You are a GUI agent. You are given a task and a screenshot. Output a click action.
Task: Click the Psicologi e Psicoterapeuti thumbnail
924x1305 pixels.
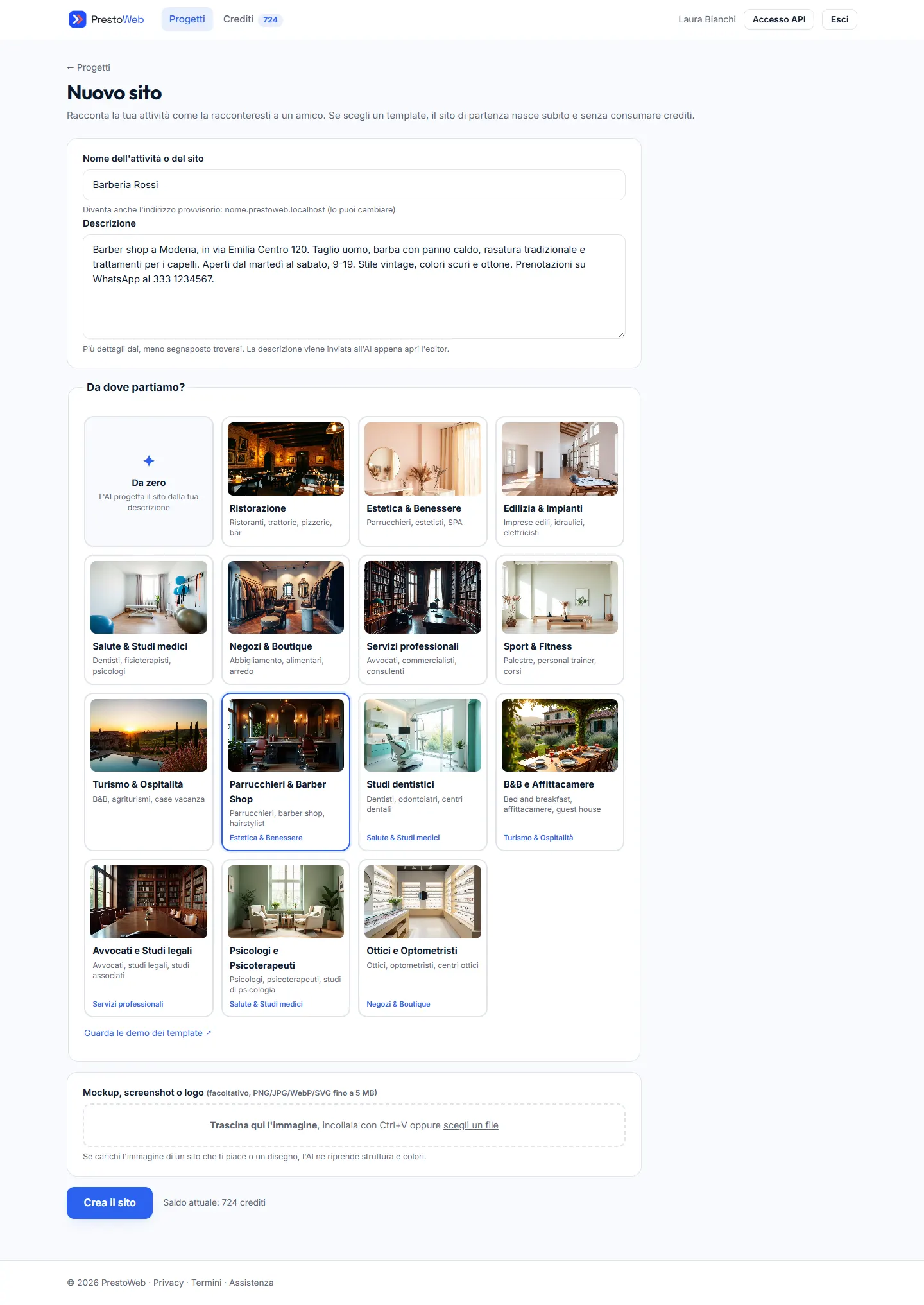[x=286, y=901]
